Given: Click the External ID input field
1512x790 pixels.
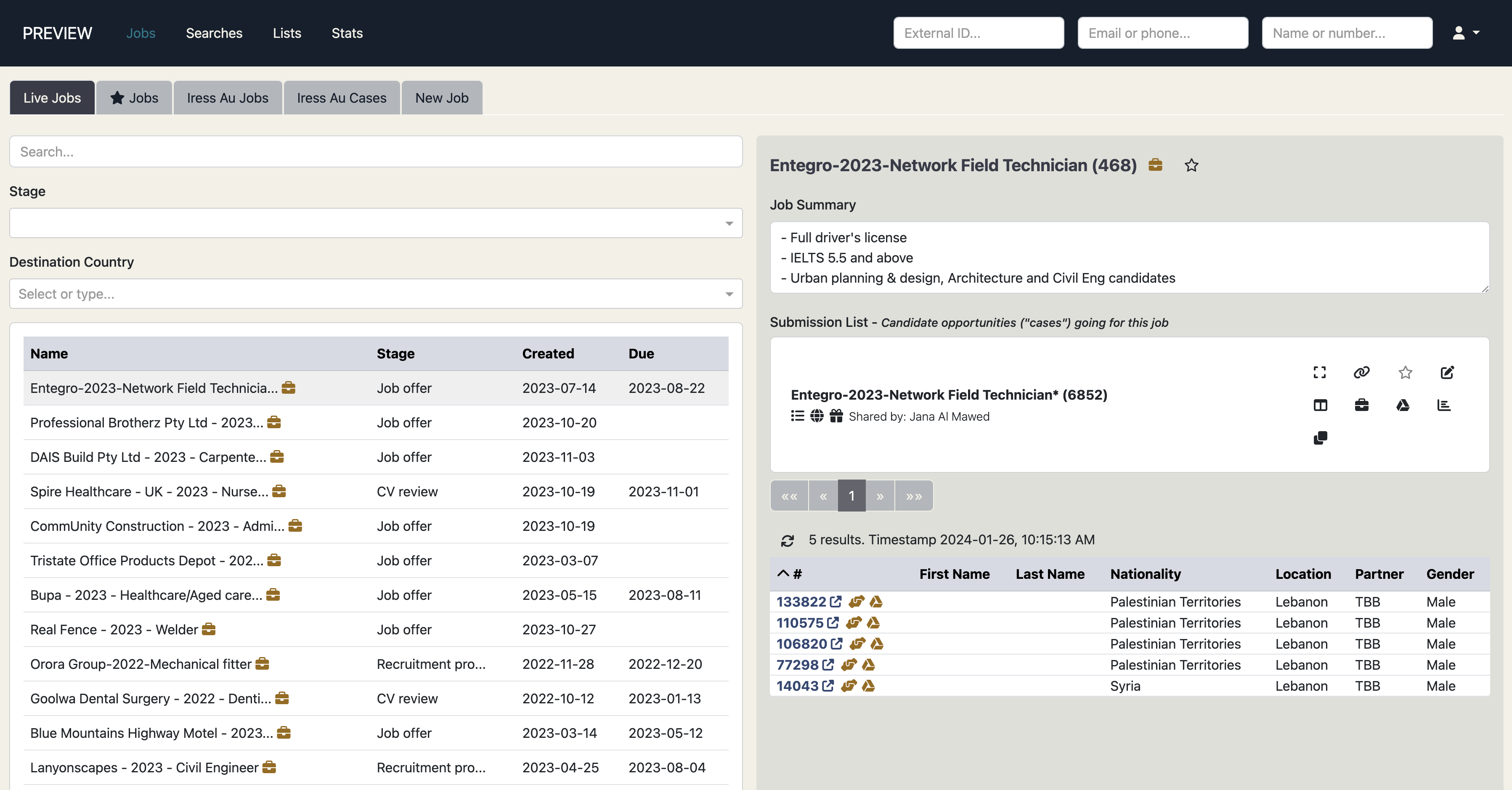Looking at the screenshot, I should click(978, 33).
